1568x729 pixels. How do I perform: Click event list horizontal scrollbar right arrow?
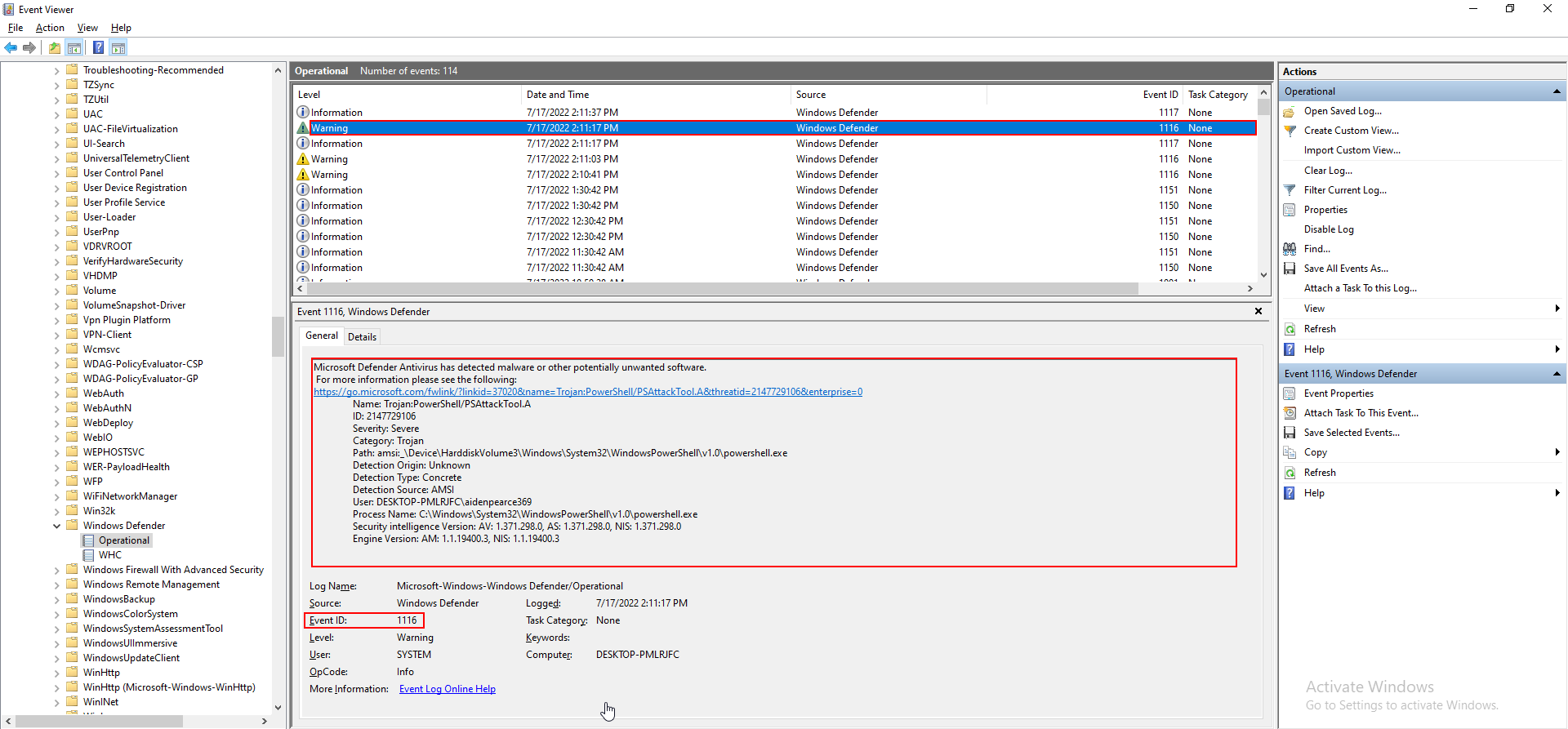tap(1249, 288)
